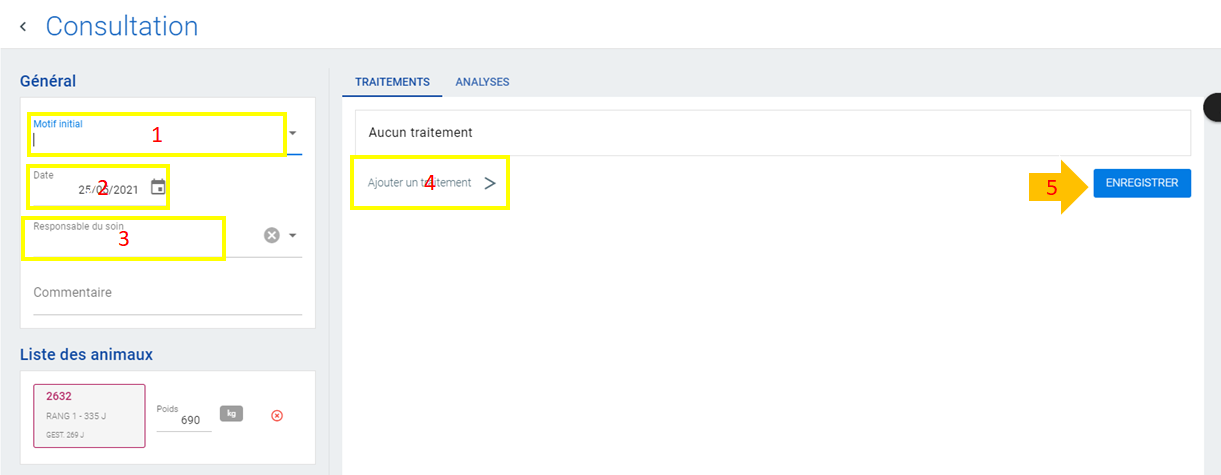The height and width of the screenshot is (475, 1221).
Task: Click the Date input field
Action: pyautogui.click(x=90, y=187)
